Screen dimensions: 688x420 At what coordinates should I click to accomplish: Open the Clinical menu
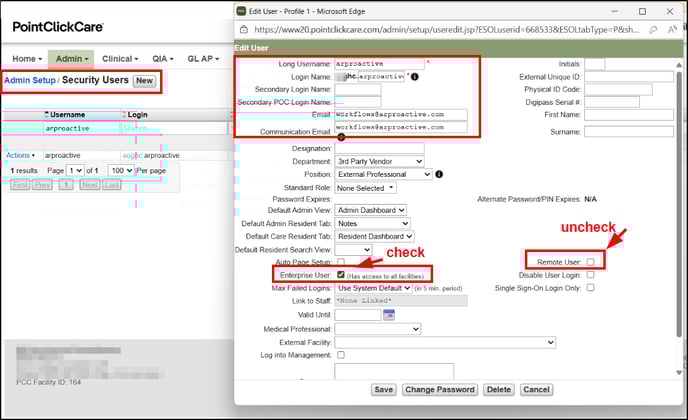pos(120,59)
